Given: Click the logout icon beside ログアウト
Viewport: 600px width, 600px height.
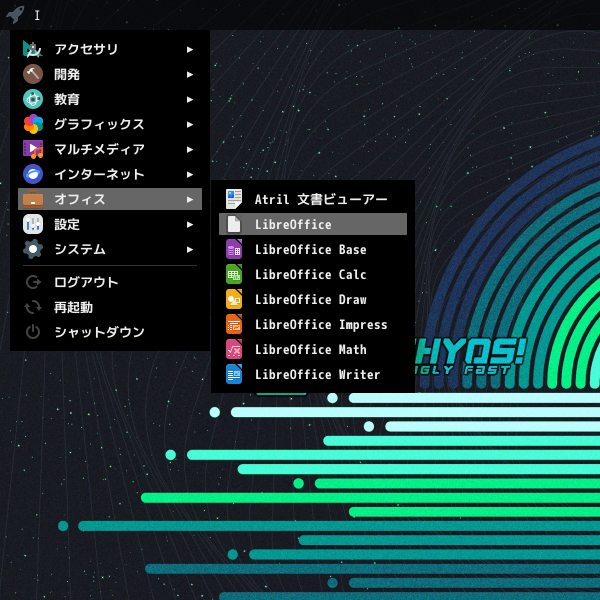Looking at the screenshot, I should [33, 282].
